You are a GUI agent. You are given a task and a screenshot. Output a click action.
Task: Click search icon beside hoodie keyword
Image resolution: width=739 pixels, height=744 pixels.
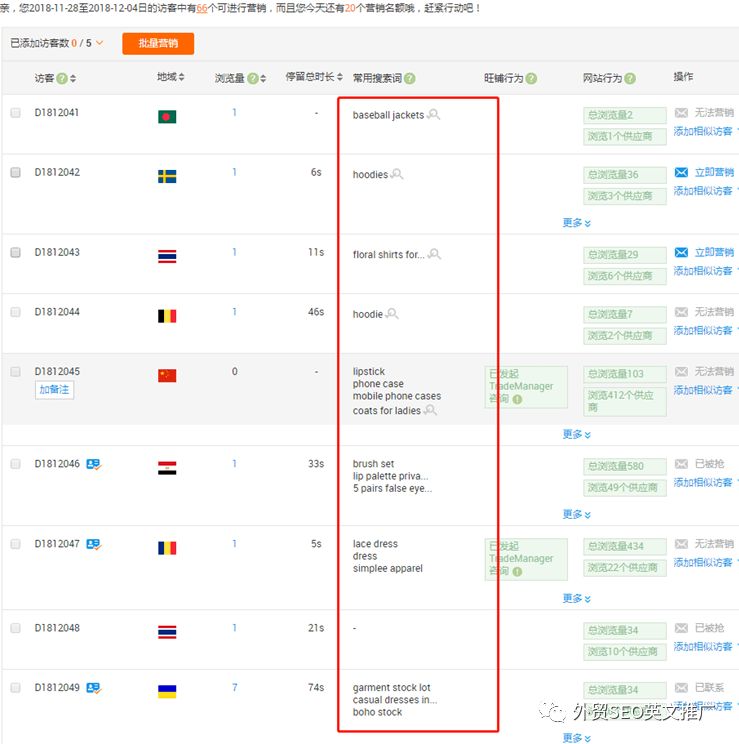coord(392,314)
